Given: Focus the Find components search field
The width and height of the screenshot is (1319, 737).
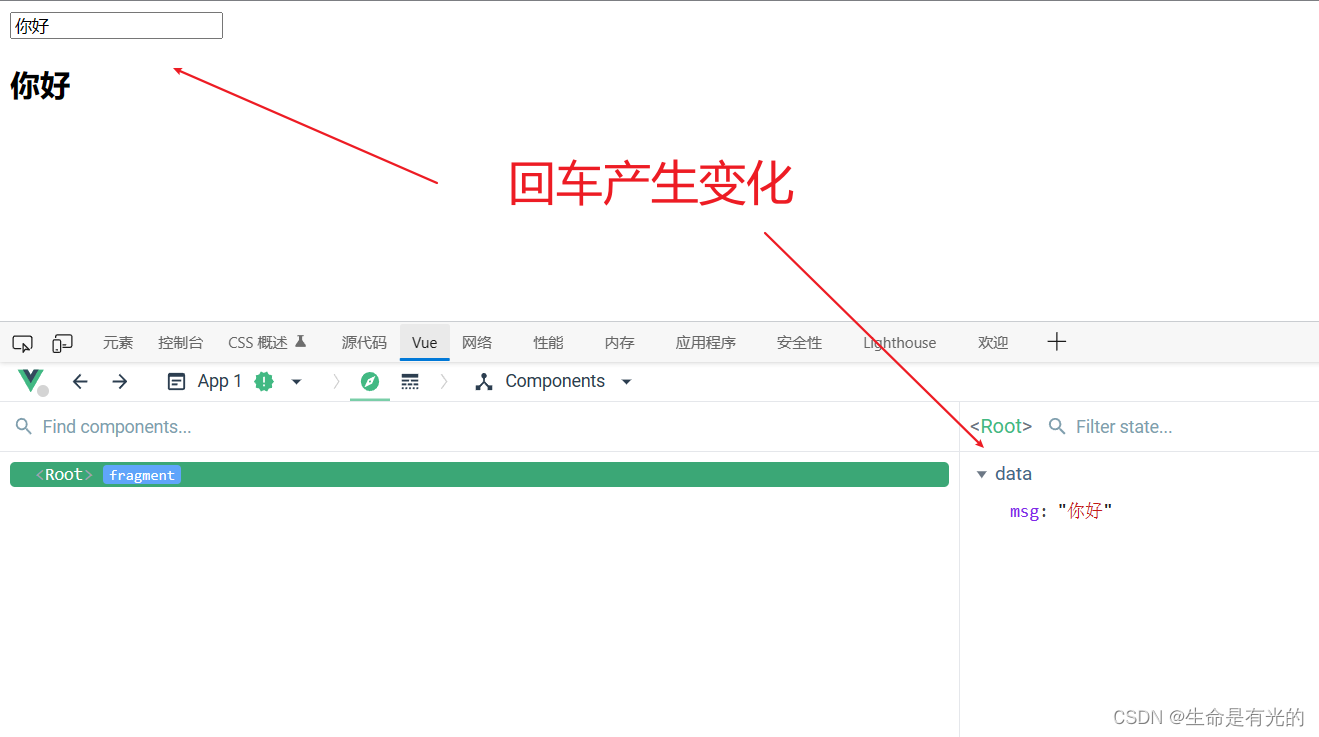Looking at the screenshot, I should tap(480, 427).
